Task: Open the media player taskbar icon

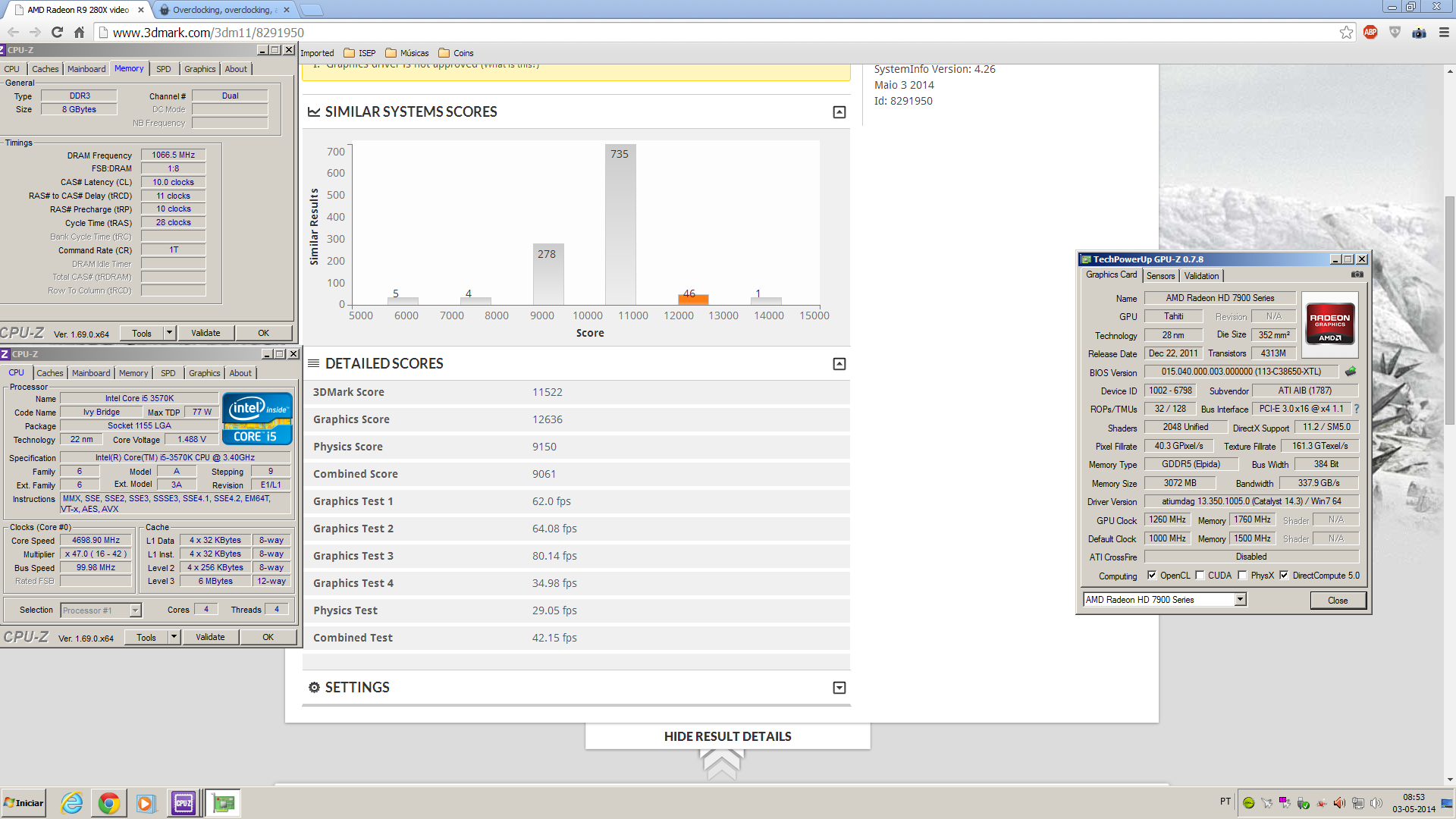Action: click(146, 803)
